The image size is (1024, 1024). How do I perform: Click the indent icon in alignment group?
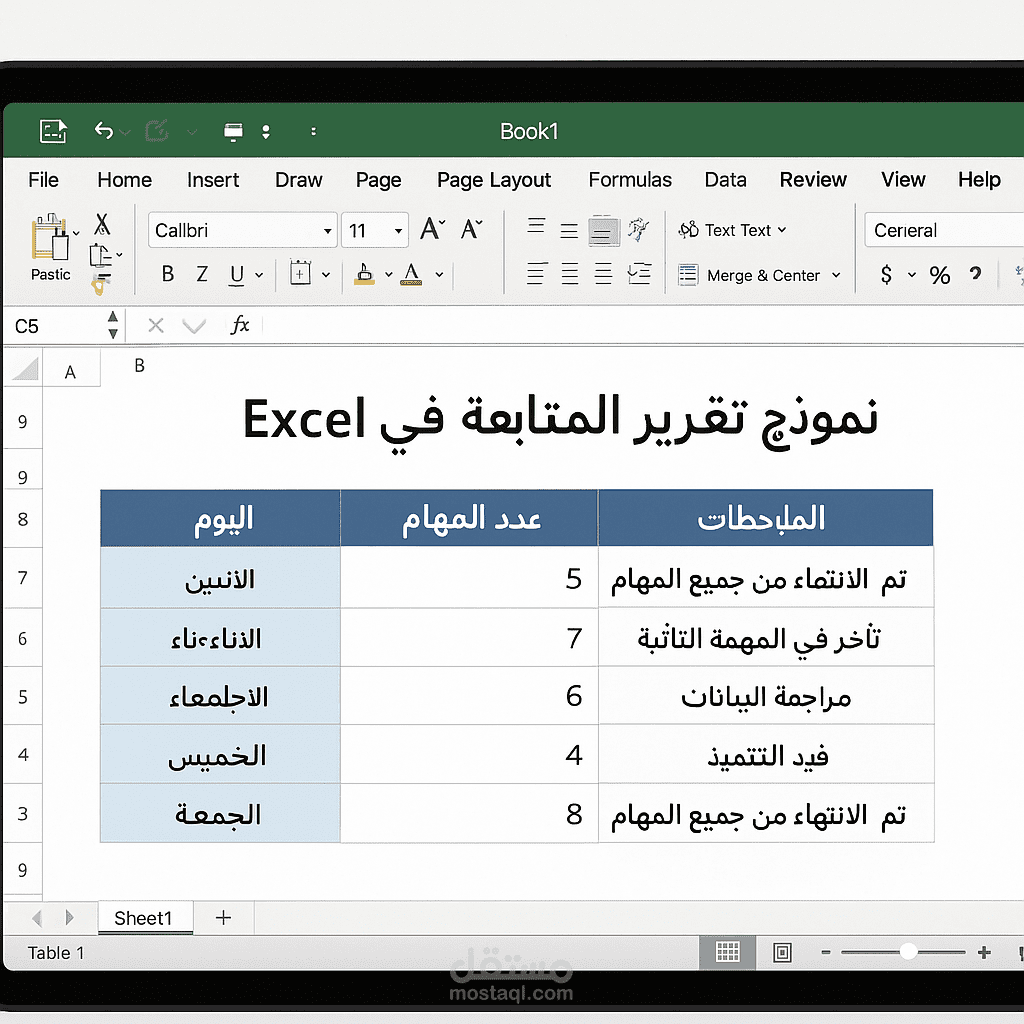pyautogui.click(x=639, y=274)
